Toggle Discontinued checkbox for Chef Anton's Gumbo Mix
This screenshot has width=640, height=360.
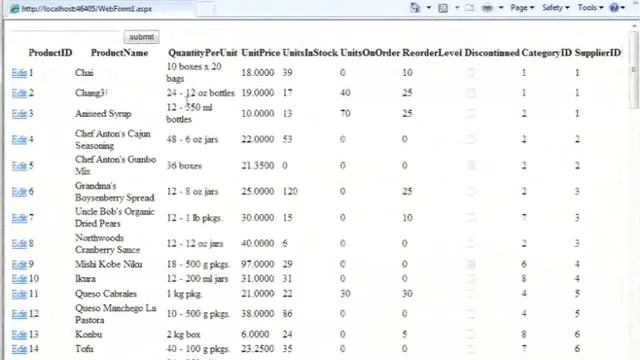471,166
